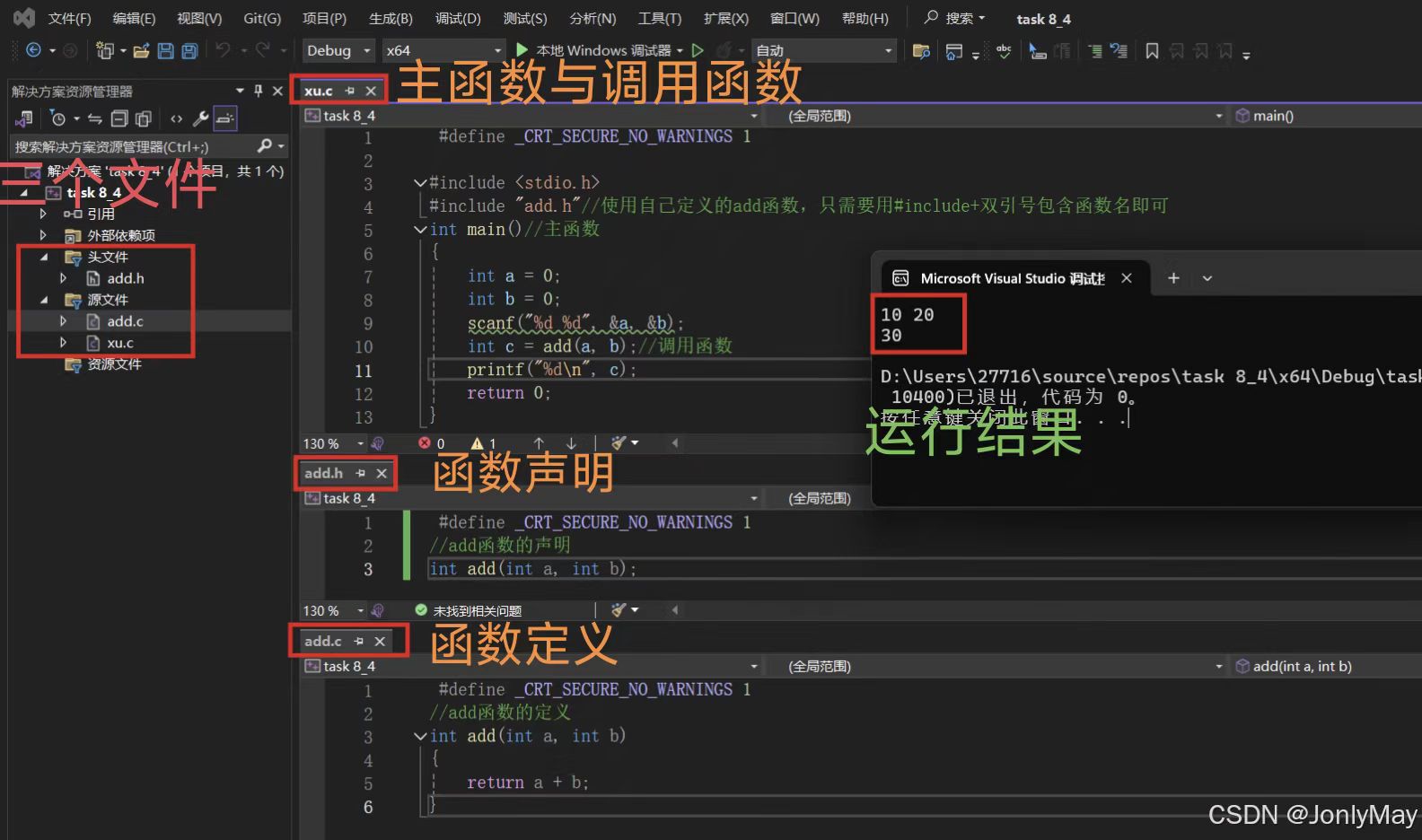Click the view code angle brackets icon
This screenshot has height=840, width=1422.
176,118
